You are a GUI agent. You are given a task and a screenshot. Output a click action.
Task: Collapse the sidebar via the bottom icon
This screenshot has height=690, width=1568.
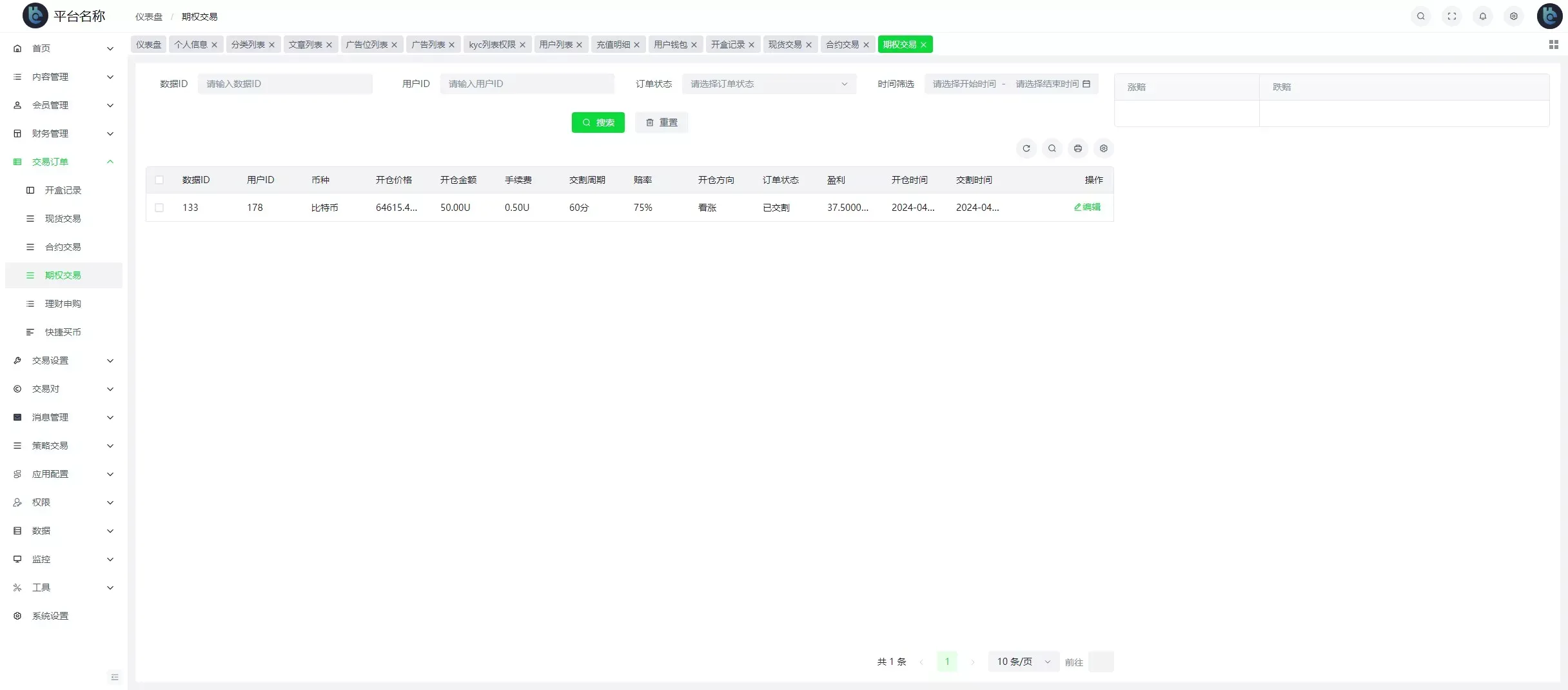pyautogui.click(x=115, y=677)
